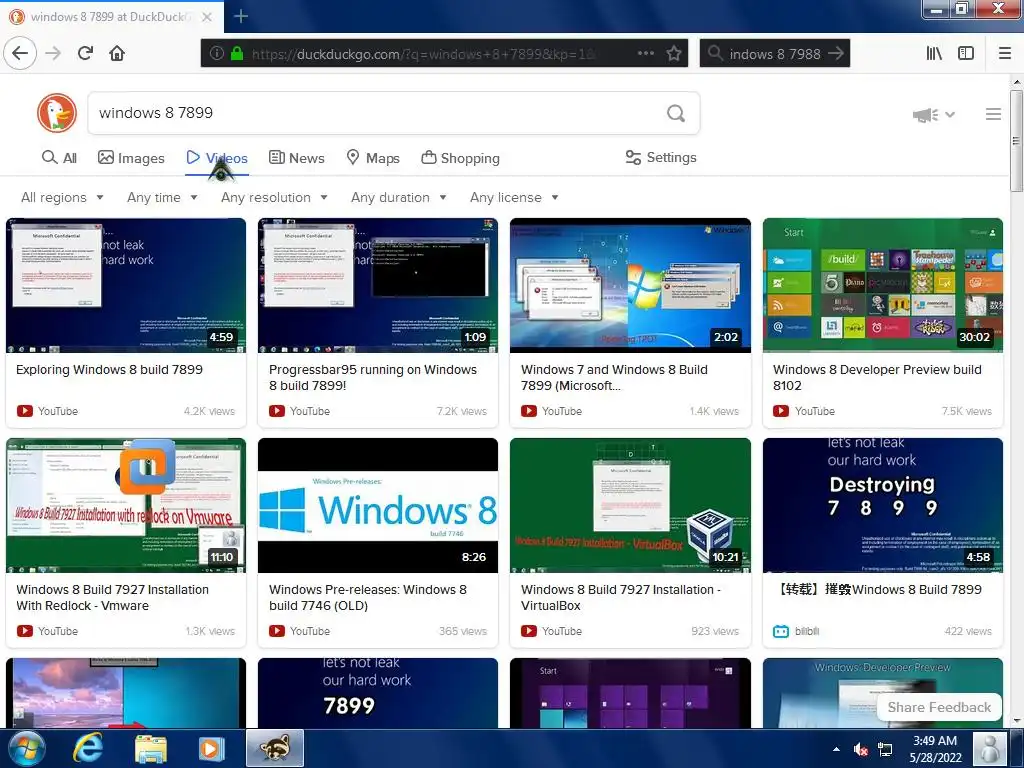Switch to the All results tab
Image resolution: width=1024 pixels, height=768 pixels.
[x=59, y=158]
